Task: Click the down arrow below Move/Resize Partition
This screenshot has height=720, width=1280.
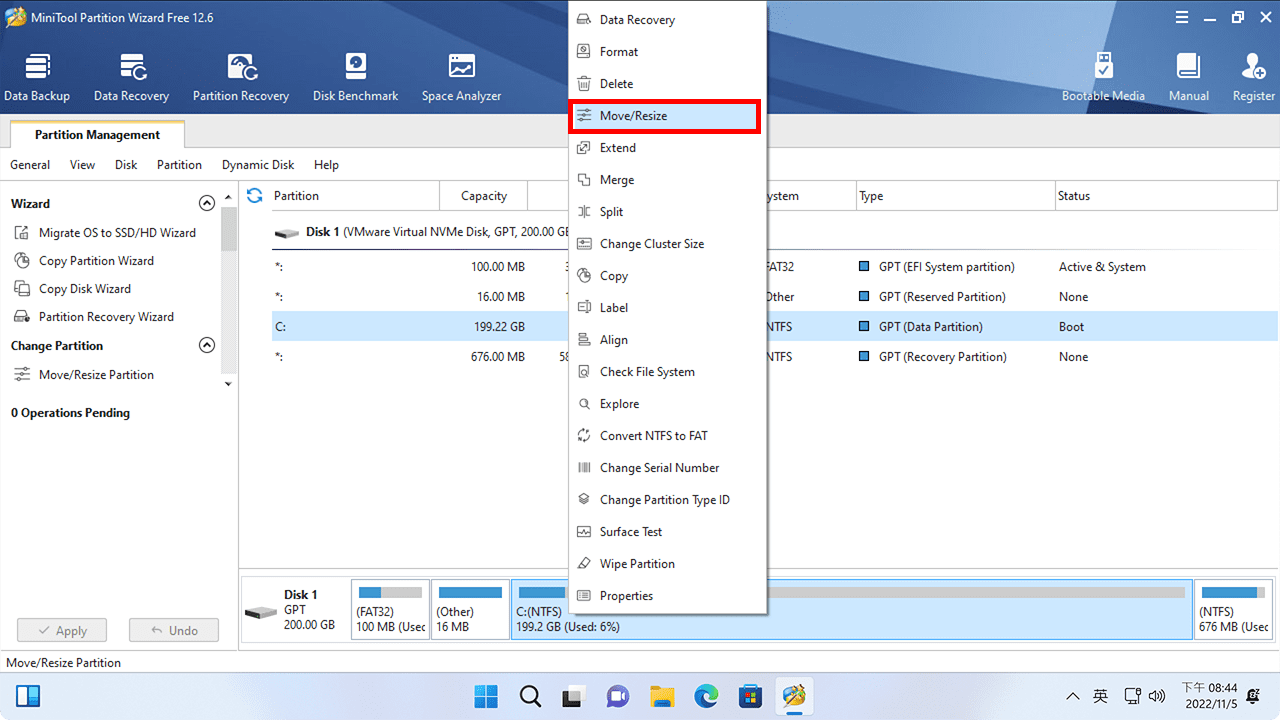Action: point(227,383)
